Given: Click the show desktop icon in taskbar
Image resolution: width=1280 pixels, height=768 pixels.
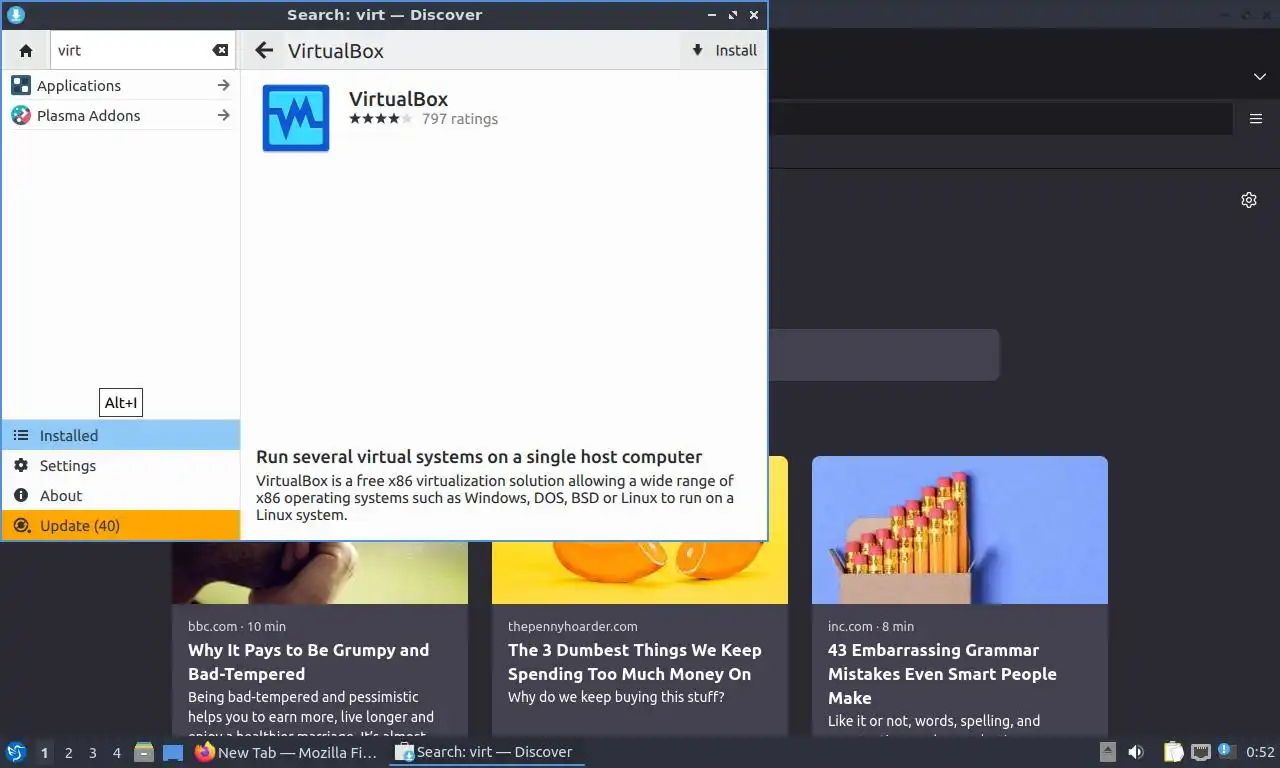Looking at the screenshot, I should pos(173,752).
